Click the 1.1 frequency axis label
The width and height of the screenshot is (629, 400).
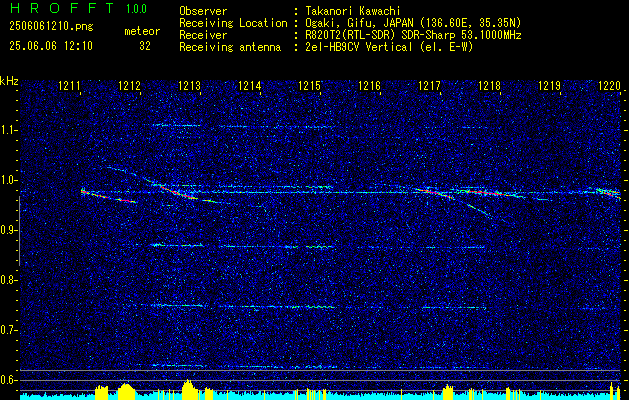(x=7, y=130)
